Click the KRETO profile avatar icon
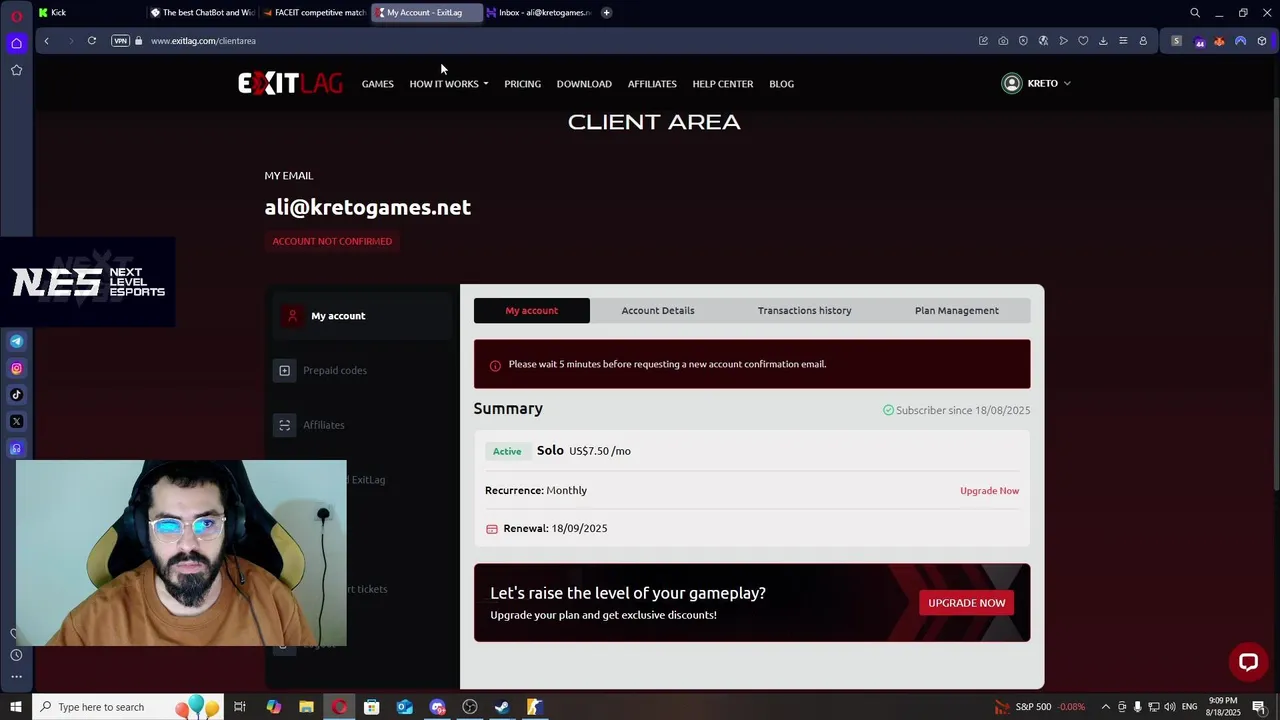Screen dimensions: 1280x720 click(1012, 84)
